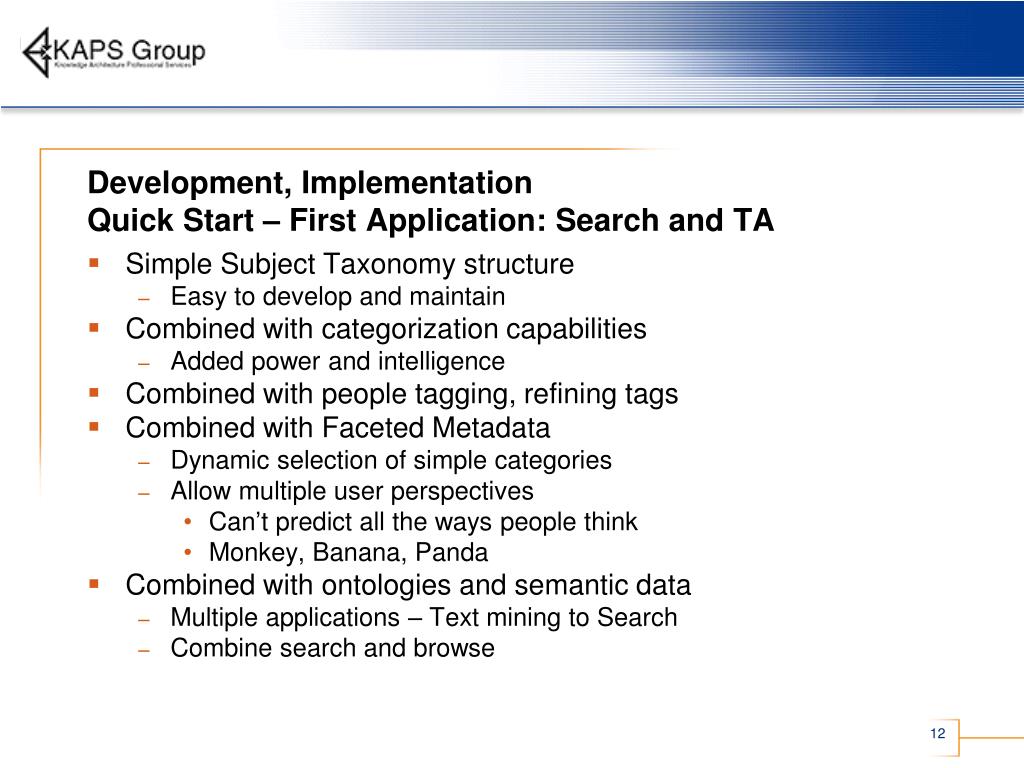Click the slide title 'Development, Implementation'

tap(310, 182)
